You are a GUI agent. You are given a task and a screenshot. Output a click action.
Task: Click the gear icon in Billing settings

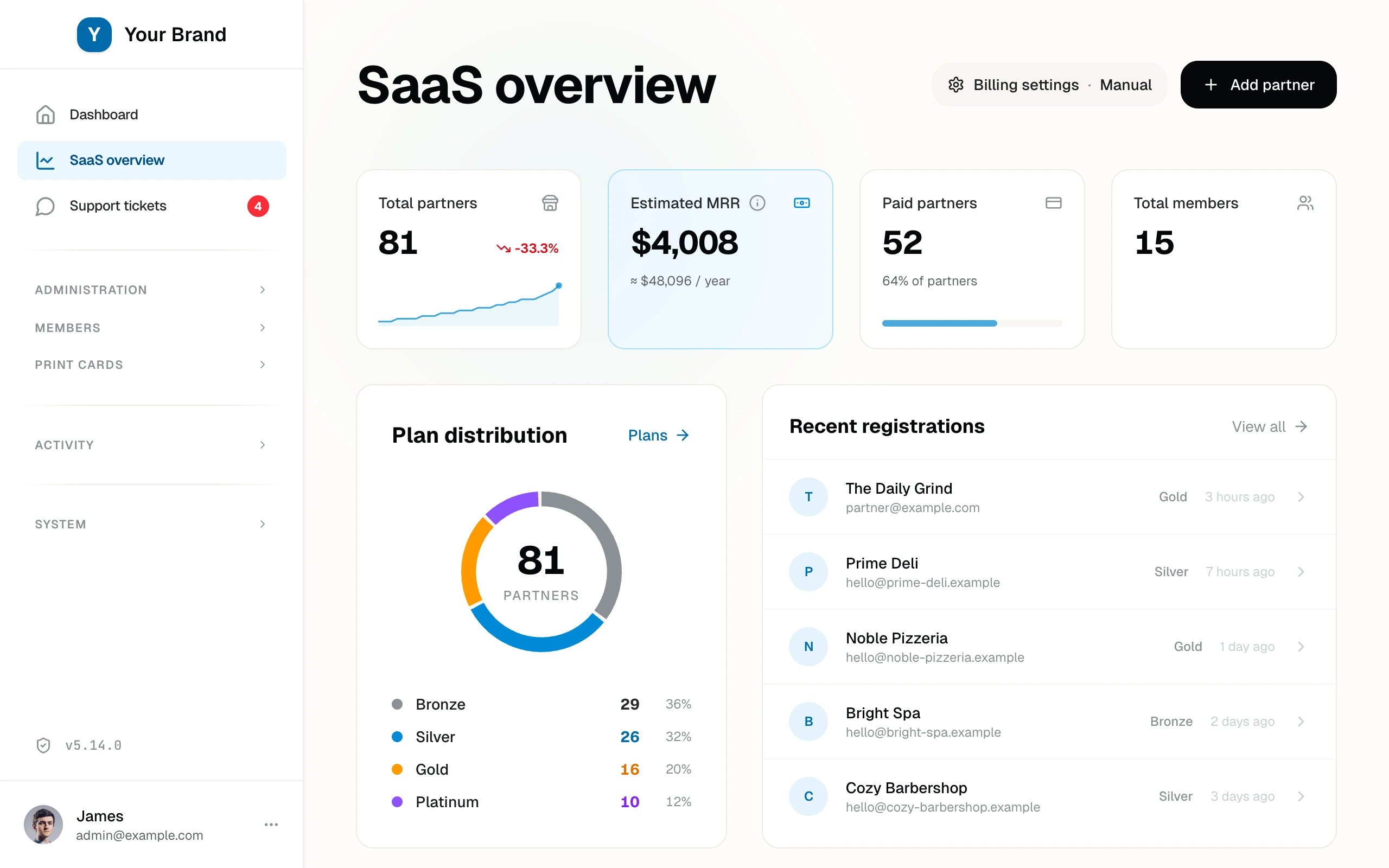(955, 85)
